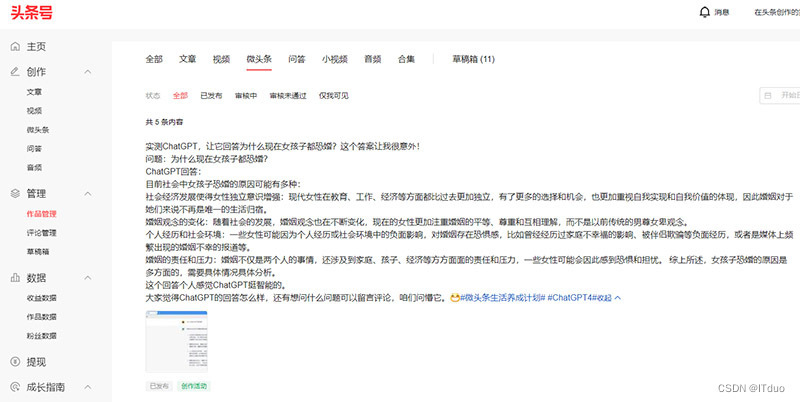Filter status by 全部
800x402 pixels.
coord(180,95)
